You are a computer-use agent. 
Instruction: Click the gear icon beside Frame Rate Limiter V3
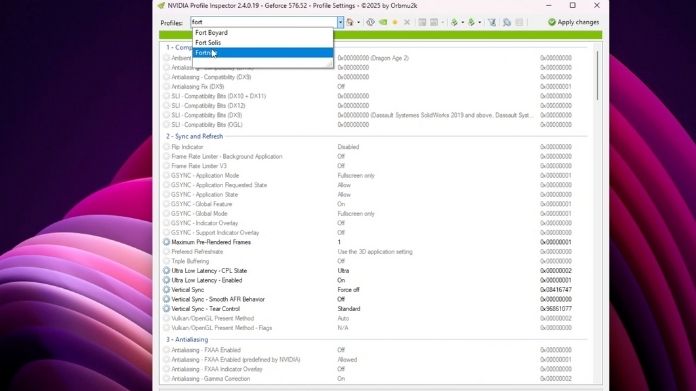coord(166,166)
